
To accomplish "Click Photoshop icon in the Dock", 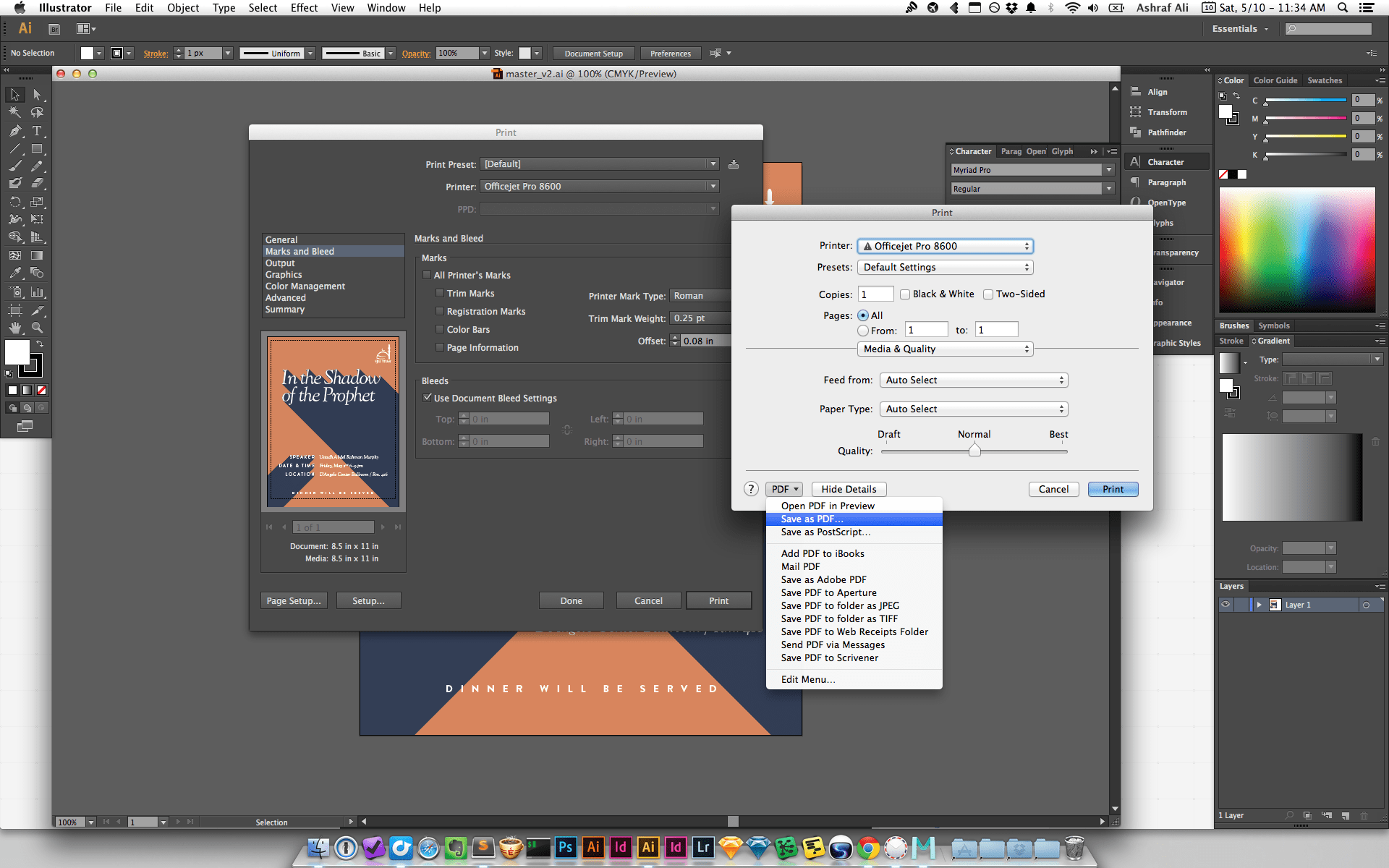I will (x=565, y=847).
